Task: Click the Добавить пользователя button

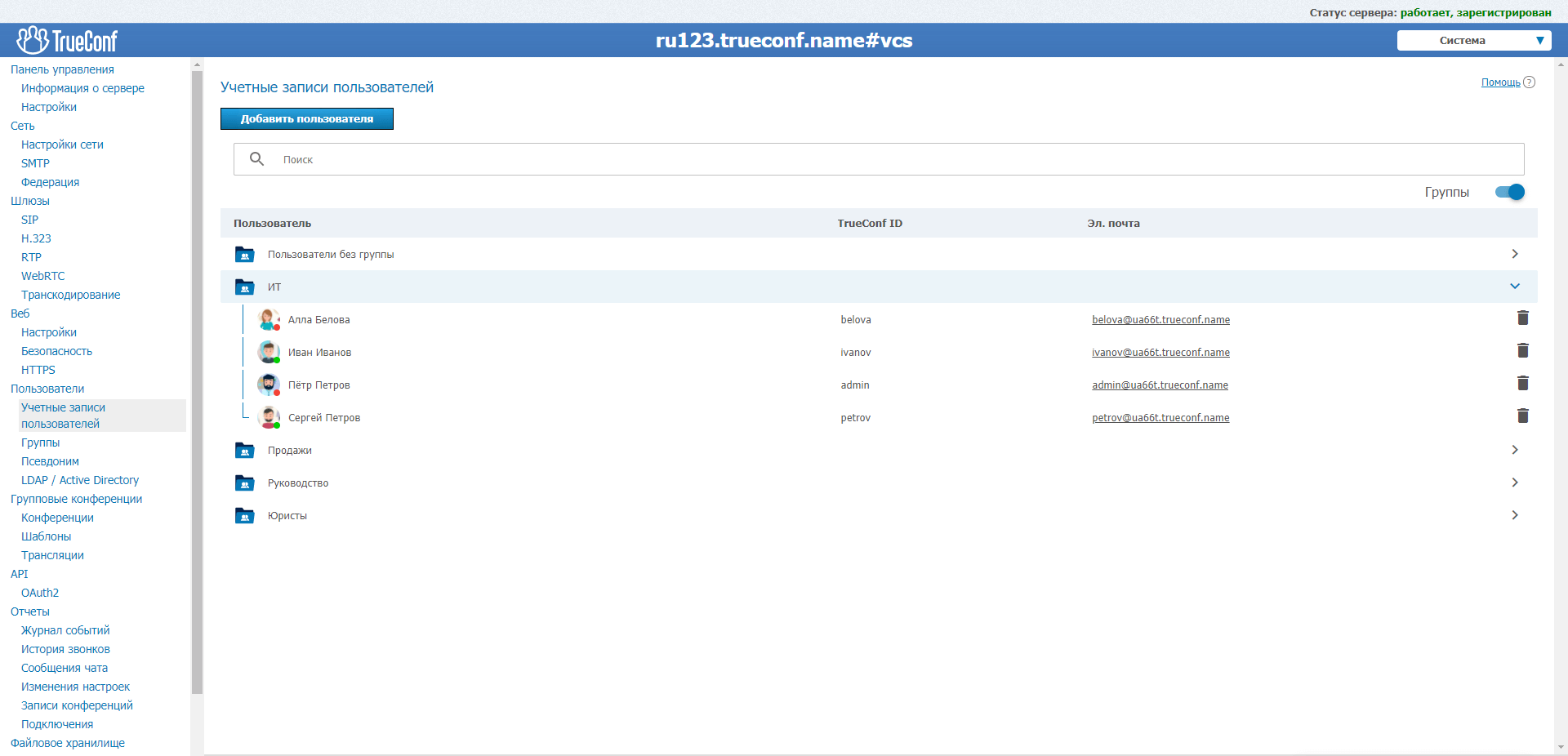Action: tap(306, 119)
